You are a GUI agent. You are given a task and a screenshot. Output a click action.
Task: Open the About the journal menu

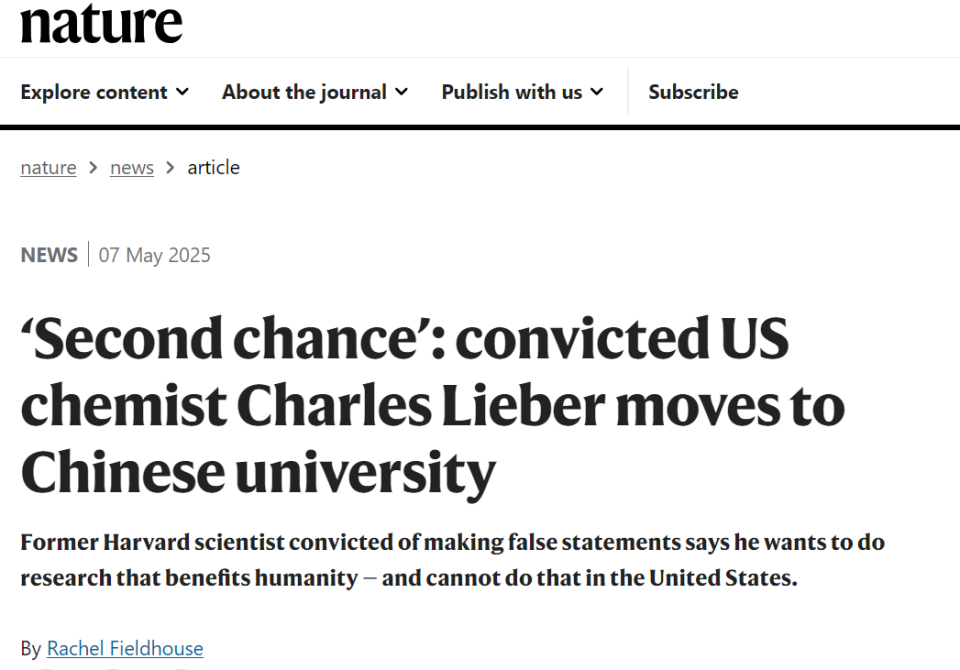click(x=315, y=92)
